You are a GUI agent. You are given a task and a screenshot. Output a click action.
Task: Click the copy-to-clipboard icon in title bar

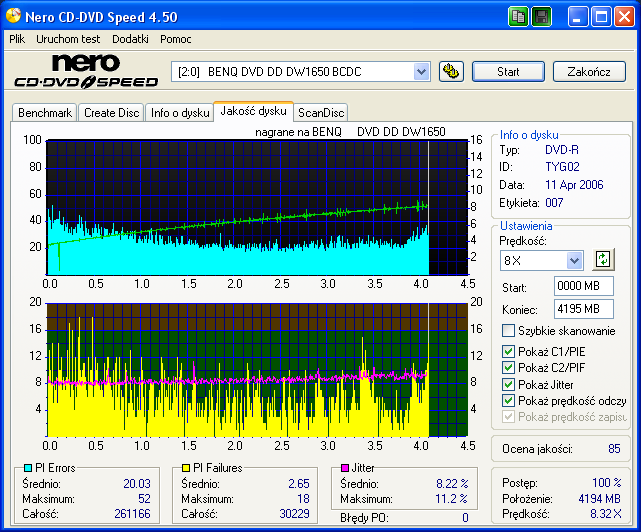(518, 17)
